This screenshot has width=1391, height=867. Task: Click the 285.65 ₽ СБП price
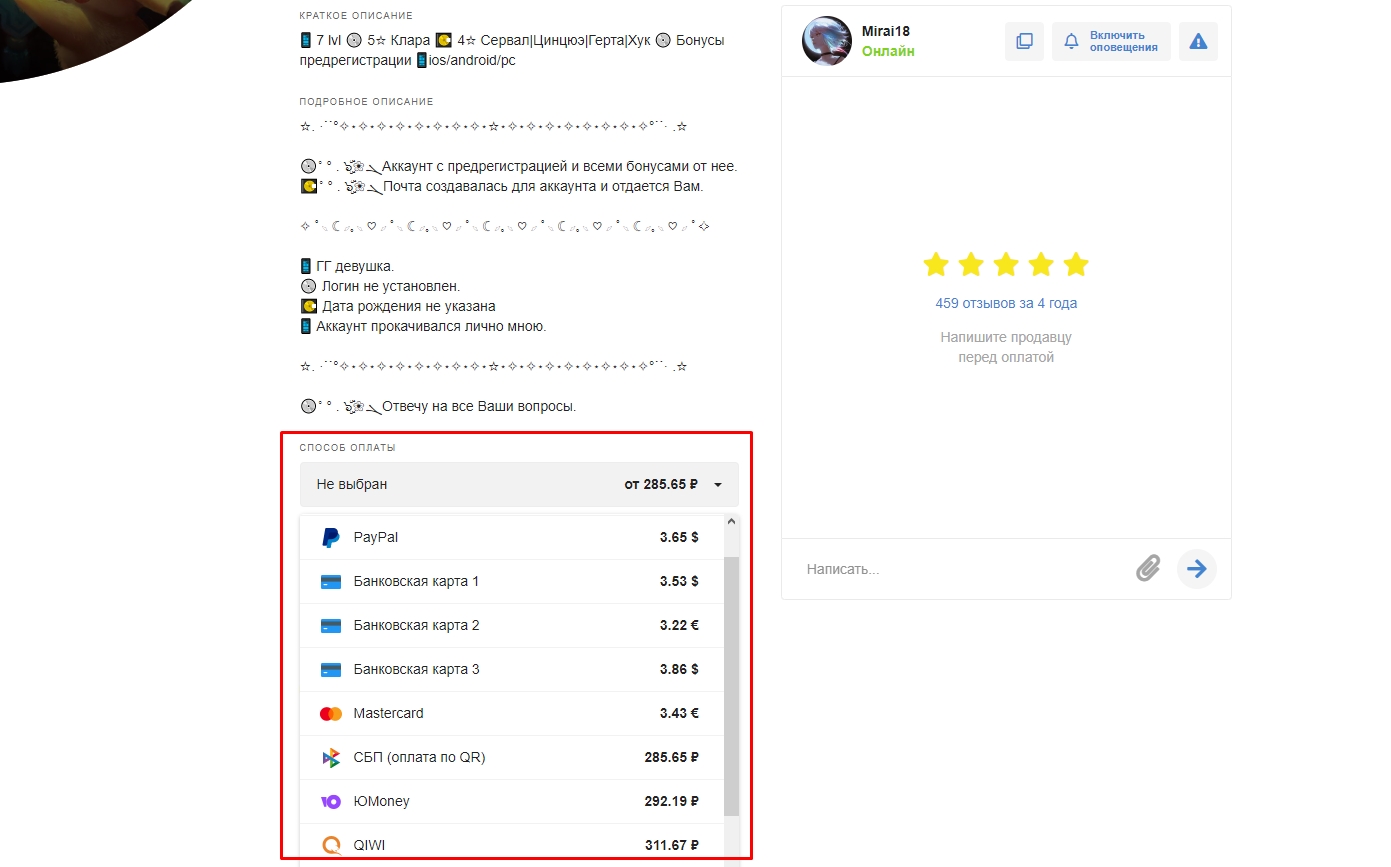point(672,758)
